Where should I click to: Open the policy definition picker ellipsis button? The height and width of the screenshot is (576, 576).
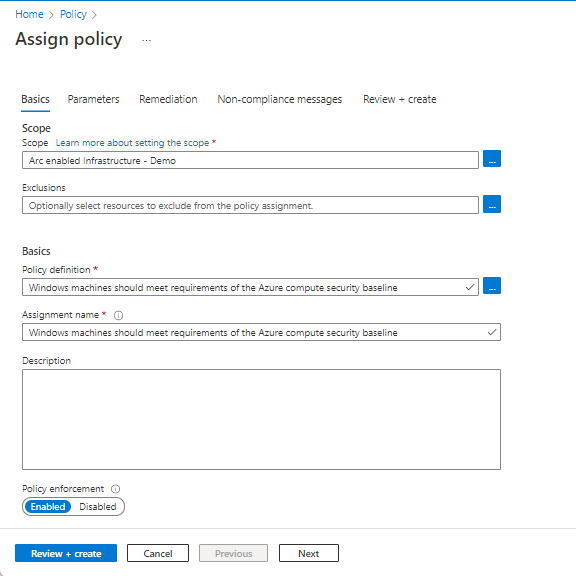[x=492, y=286]
